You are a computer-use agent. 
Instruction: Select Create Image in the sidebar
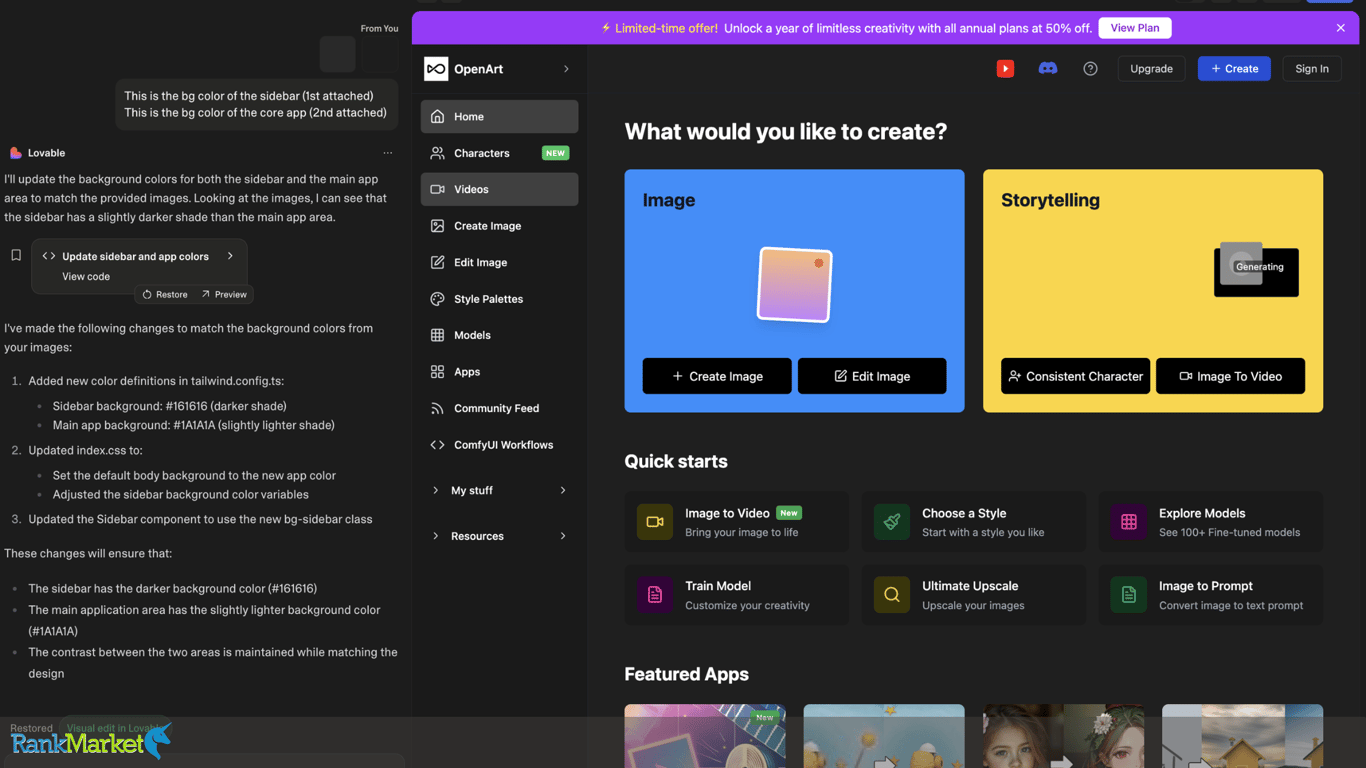499,226
